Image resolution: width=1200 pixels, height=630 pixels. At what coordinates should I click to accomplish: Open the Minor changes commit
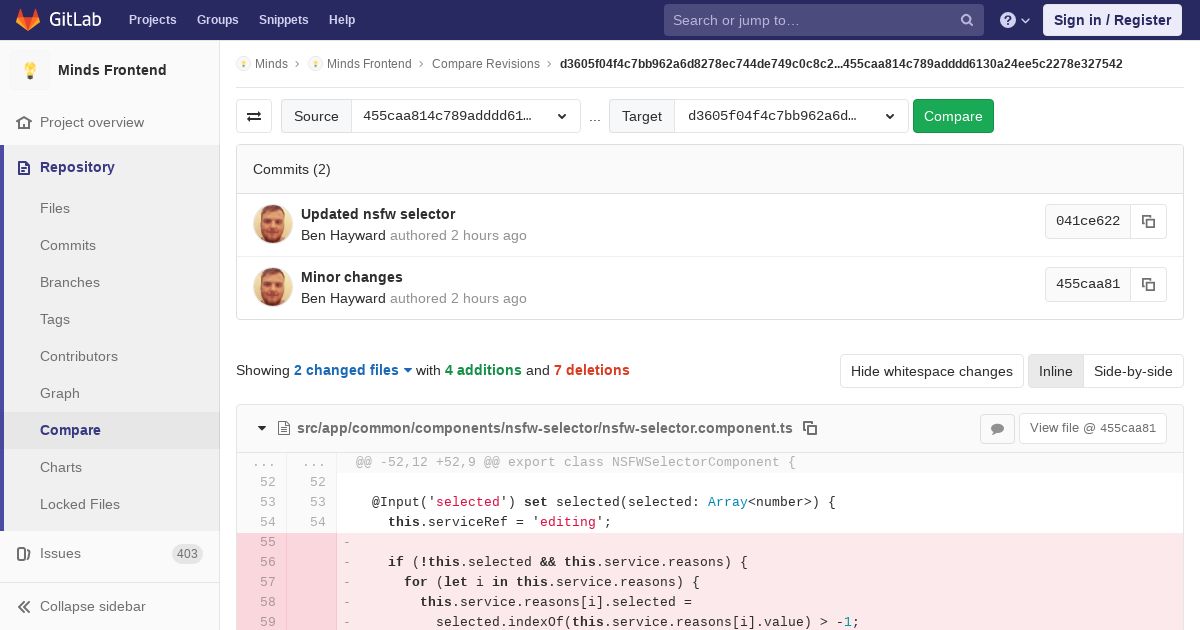(352, 277)
